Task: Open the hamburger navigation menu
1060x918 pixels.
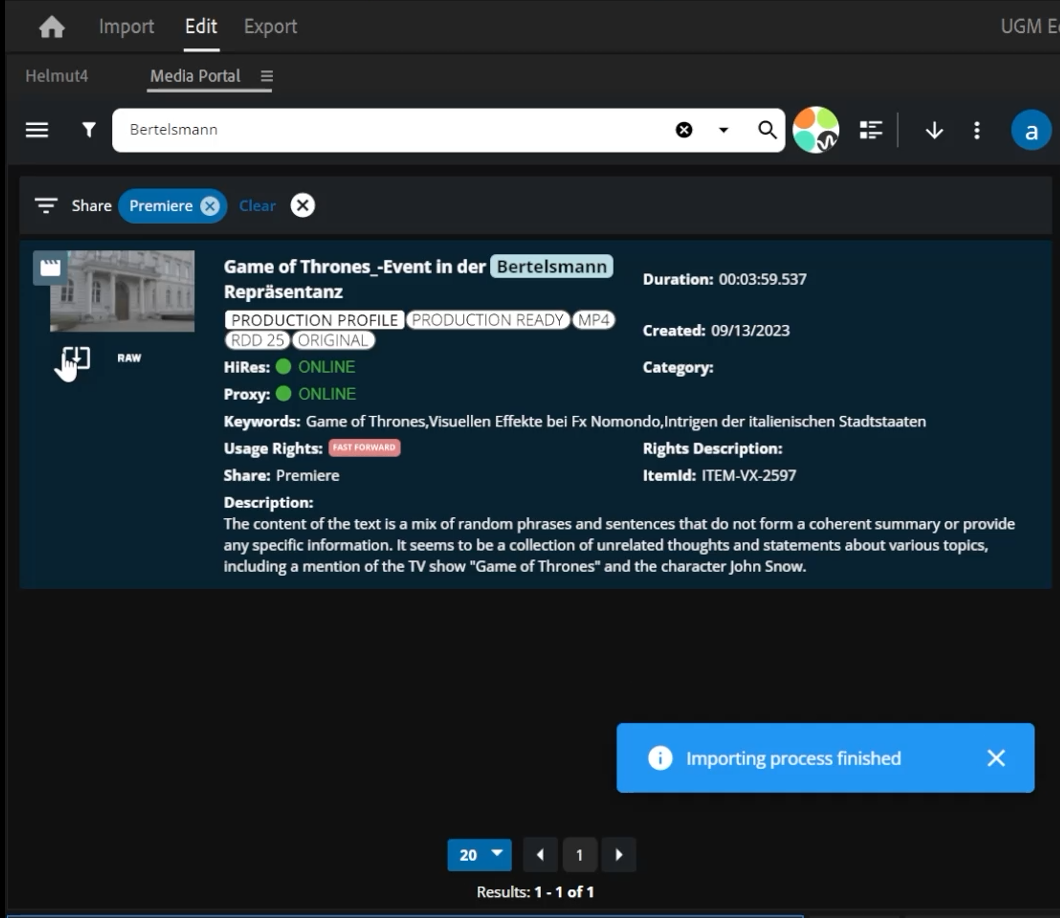Action: pos(37,130)
